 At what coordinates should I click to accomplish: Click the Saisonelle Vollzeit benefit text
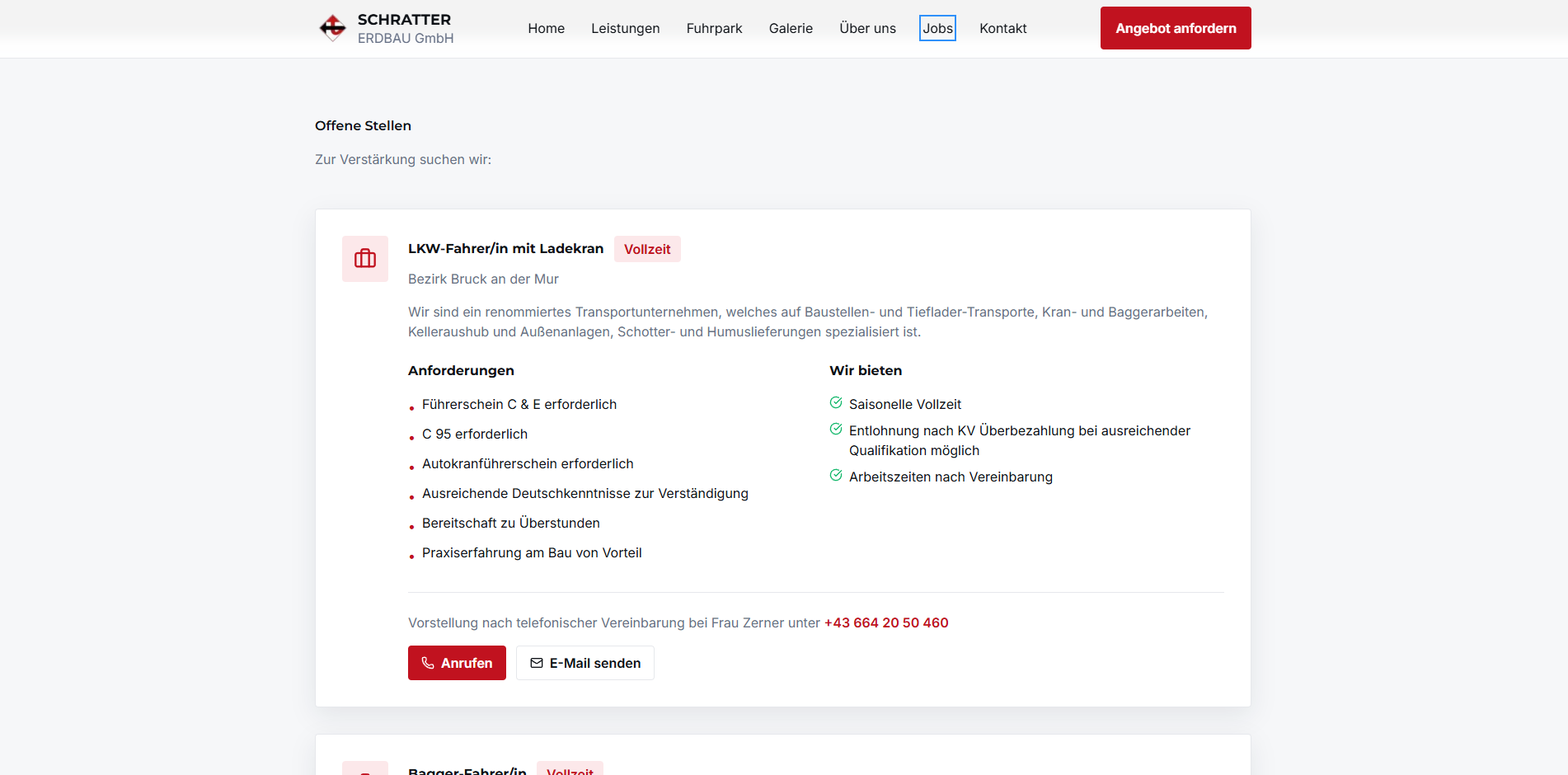tap(905, 404)
